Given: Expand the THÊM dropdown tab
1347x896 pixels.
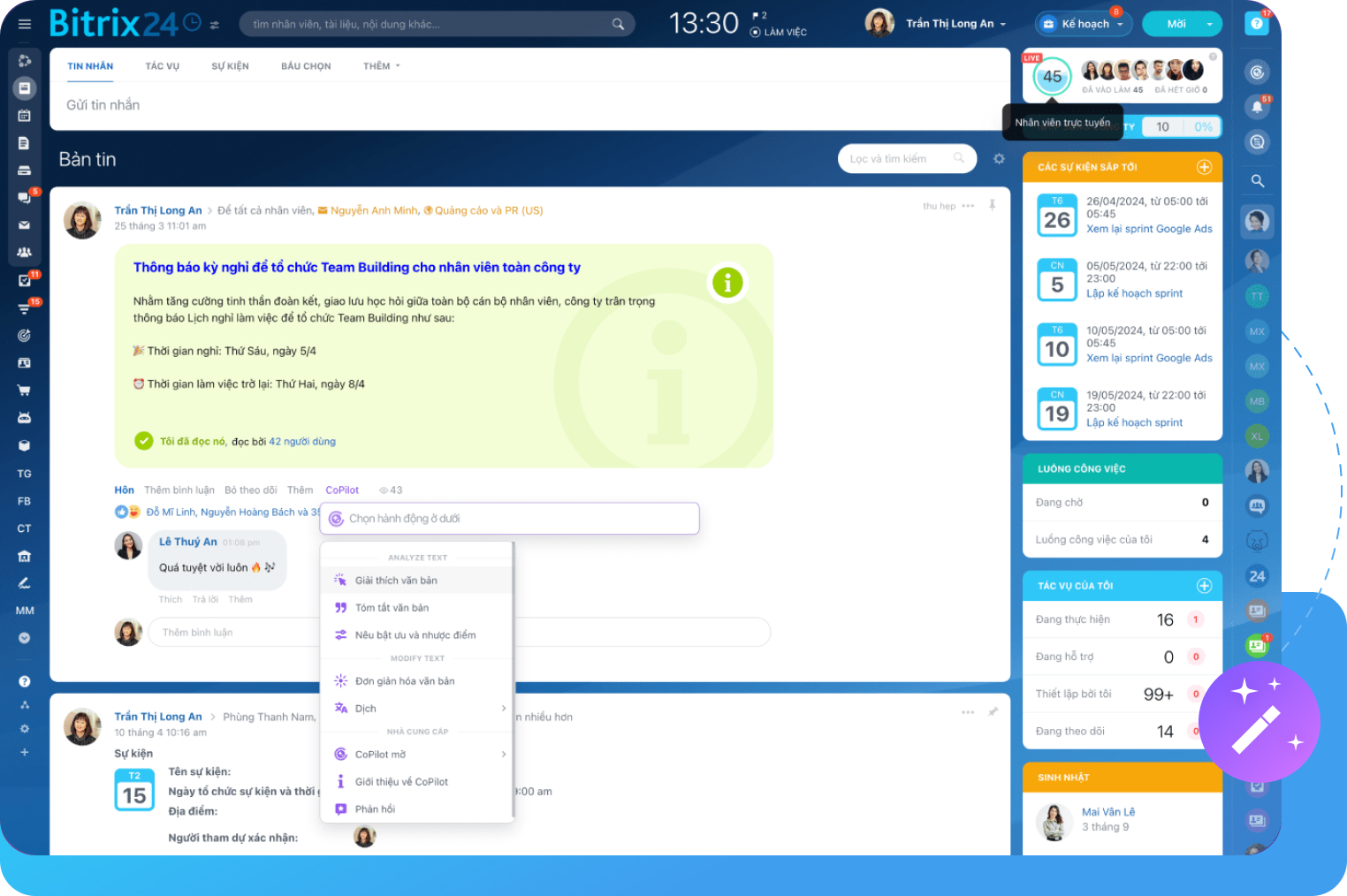Looking at the screenshot, I should (x=381, y=66).
